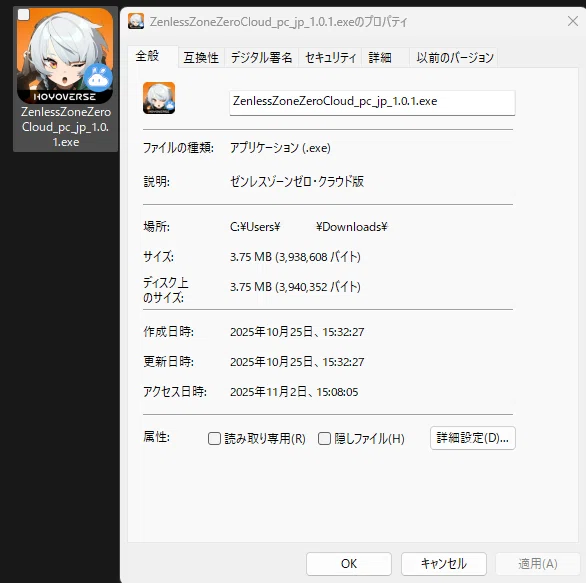586x583 pixels.
Task: Click the small app icon in the title bar
Action: 136,21
